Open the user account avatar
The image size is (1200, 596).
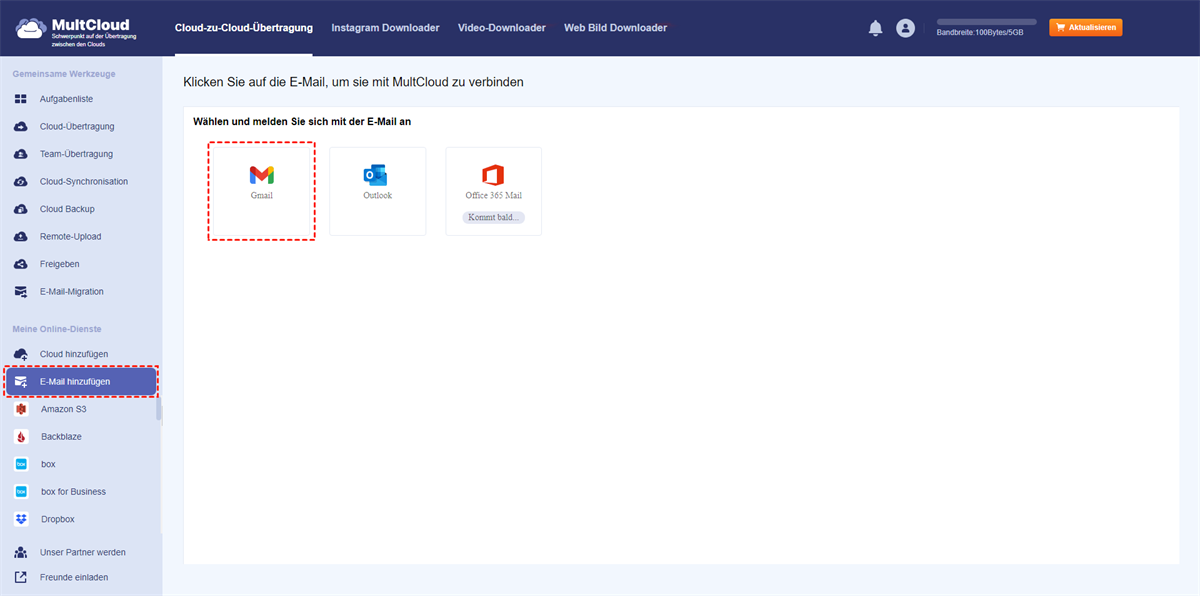906,28
